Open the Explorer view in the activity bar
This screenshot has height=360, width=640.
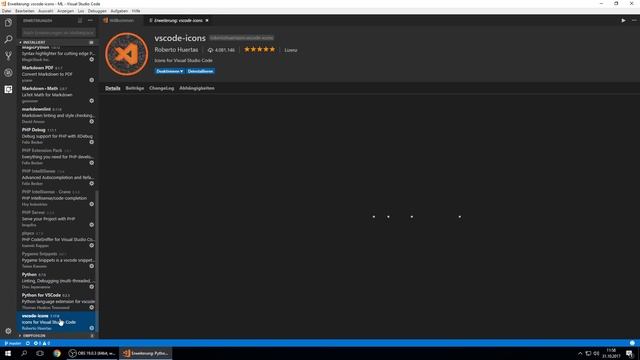[8, 23]
